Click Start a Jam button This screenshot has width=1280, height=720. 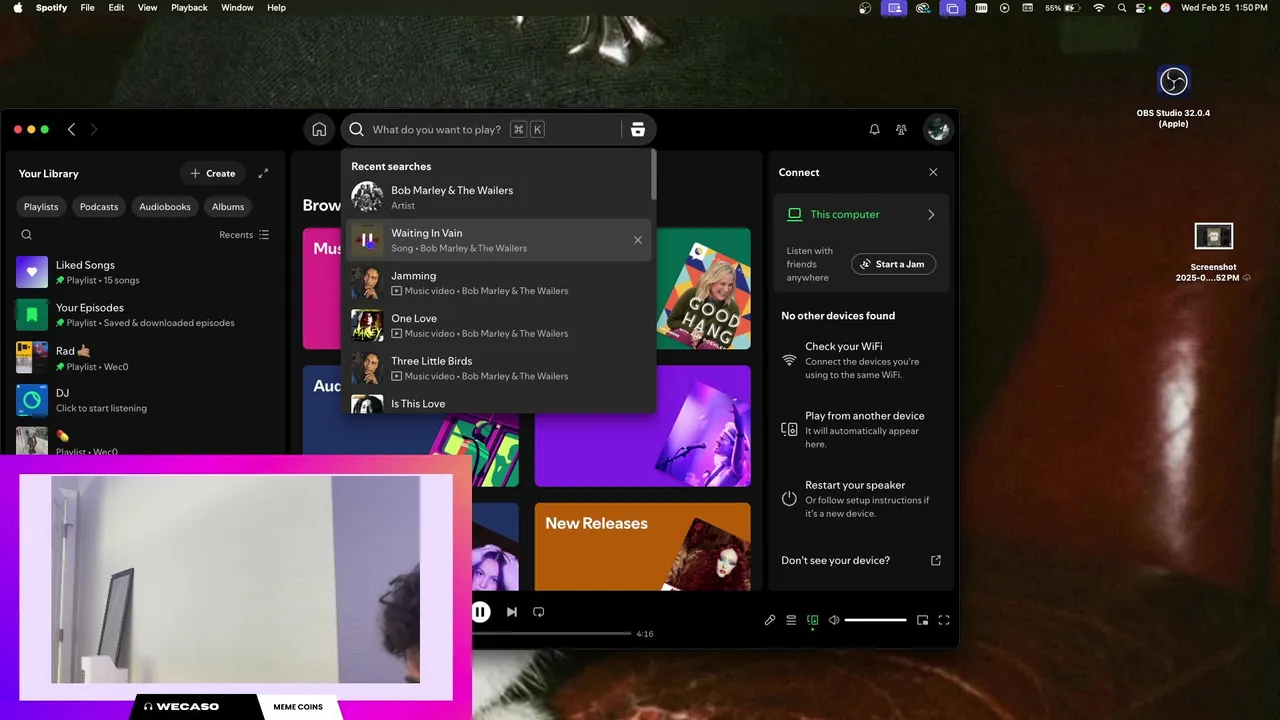click(x=894, y=264)
